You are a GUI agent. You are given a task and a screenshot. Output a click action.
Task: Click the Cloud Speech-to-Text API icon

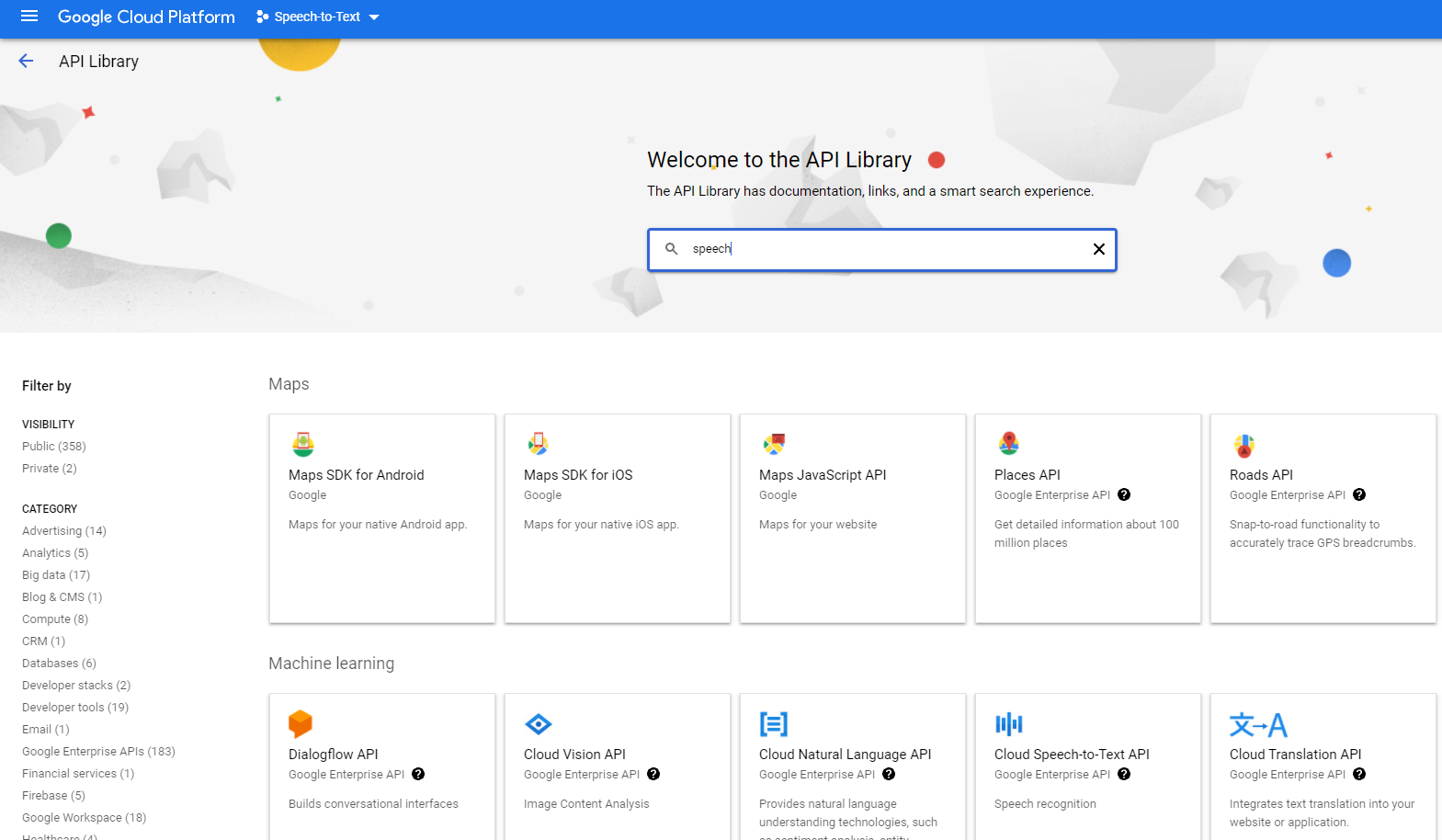point(1008,724)
